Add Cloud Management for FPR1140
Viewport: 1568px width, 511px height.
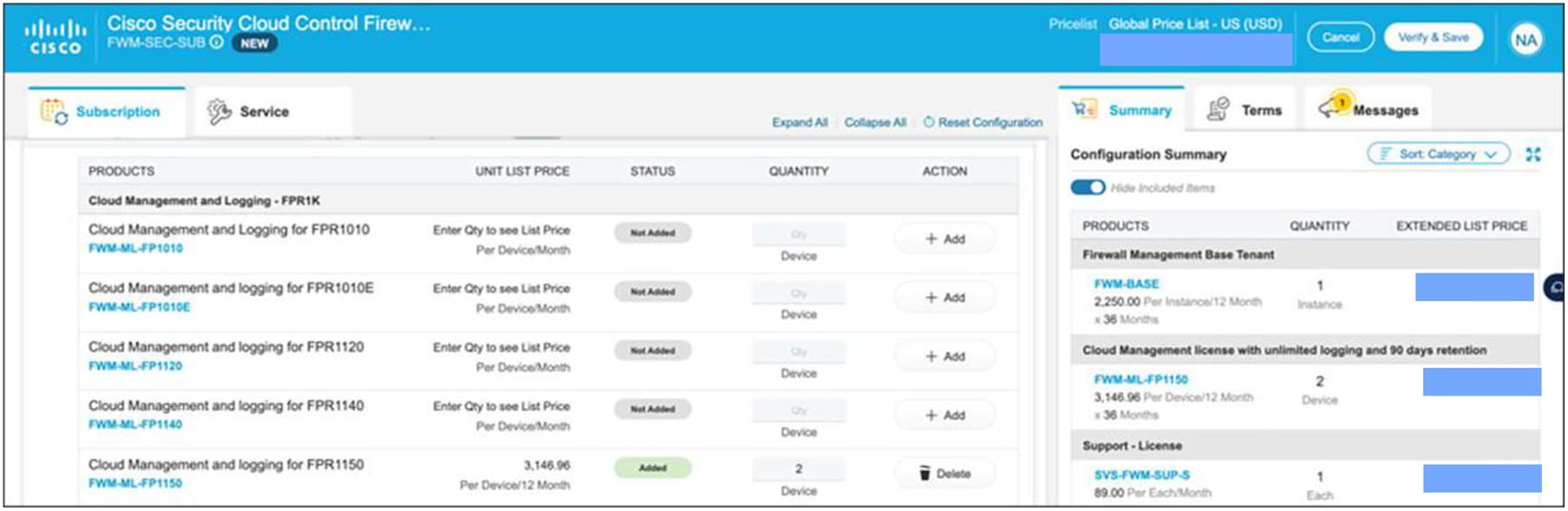click(945, 416)
